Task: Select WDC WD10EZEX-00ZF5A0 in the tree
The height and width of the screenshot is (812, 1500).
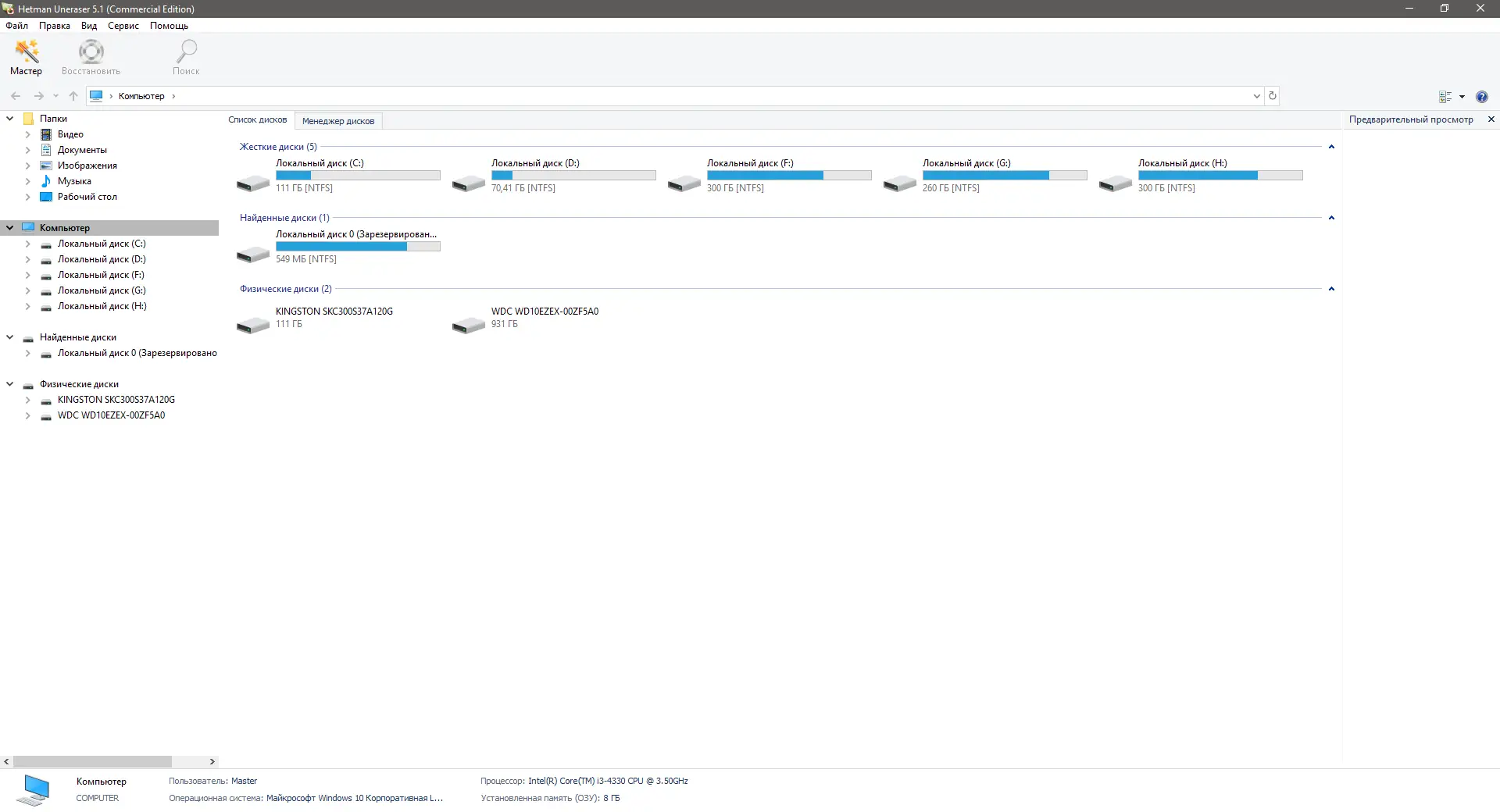Action: tap(111, 415)
